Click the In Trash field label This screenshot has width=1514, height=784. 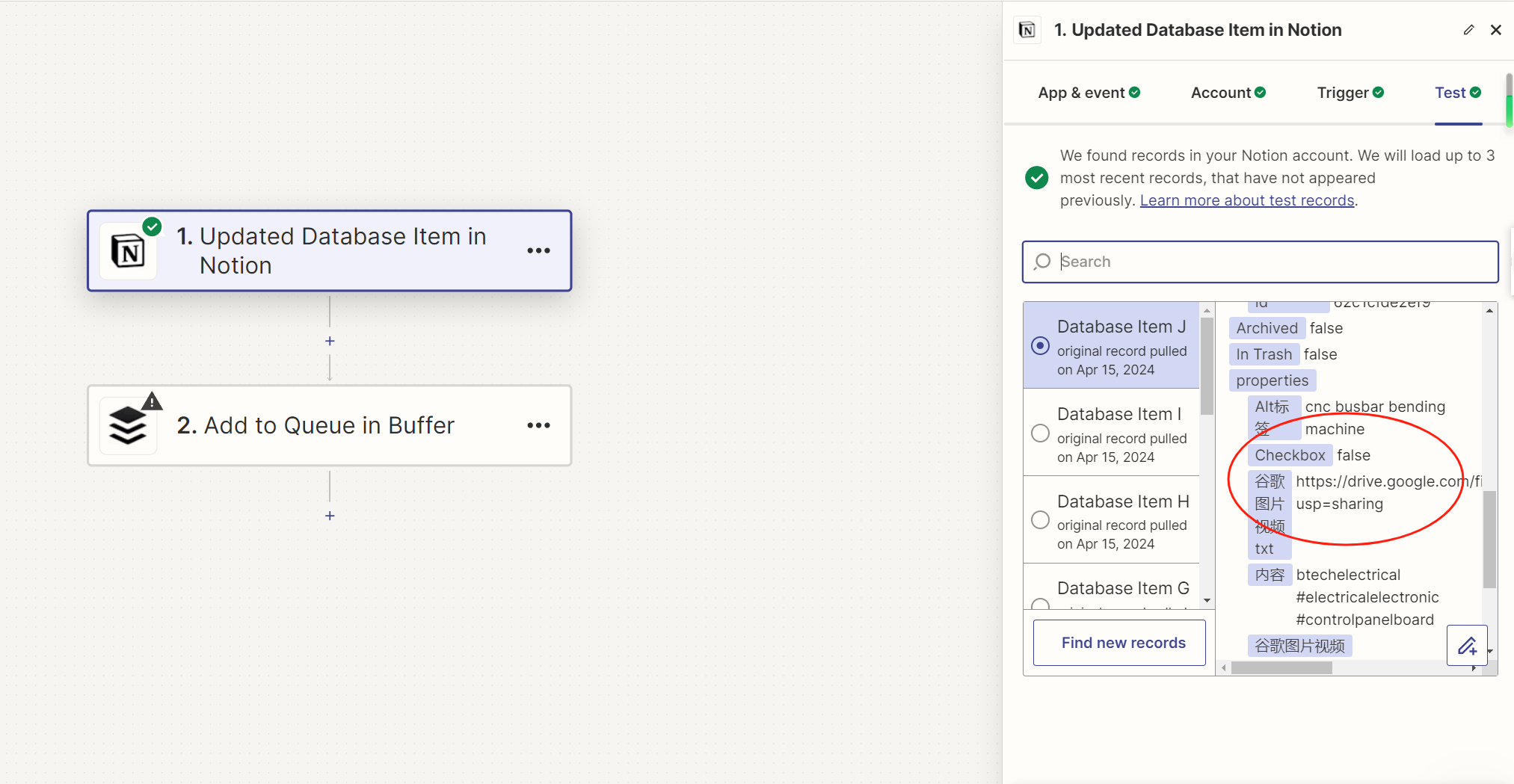click(1264, 354)
